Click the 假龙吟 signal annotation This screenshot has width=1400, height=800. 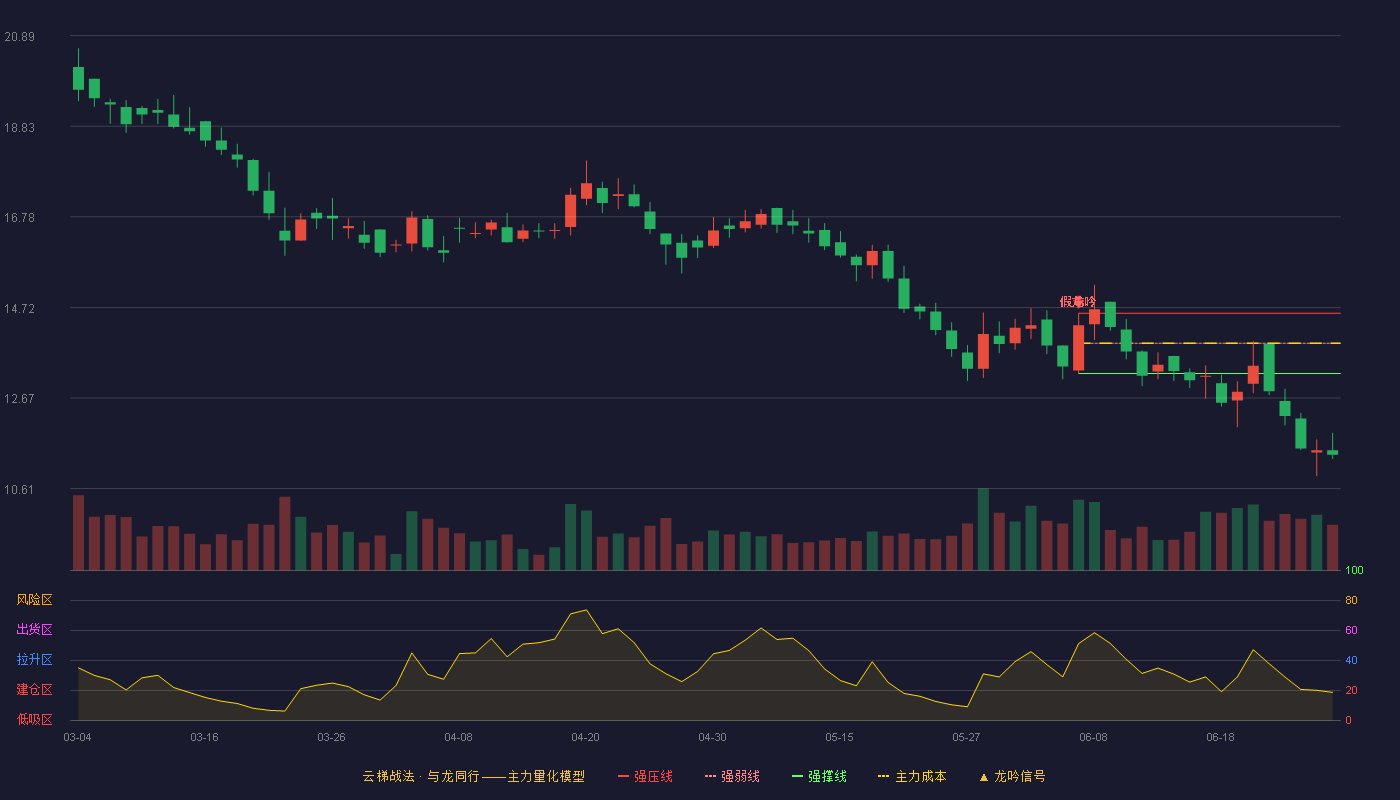pyautogui.click(x=1078, y=302)
